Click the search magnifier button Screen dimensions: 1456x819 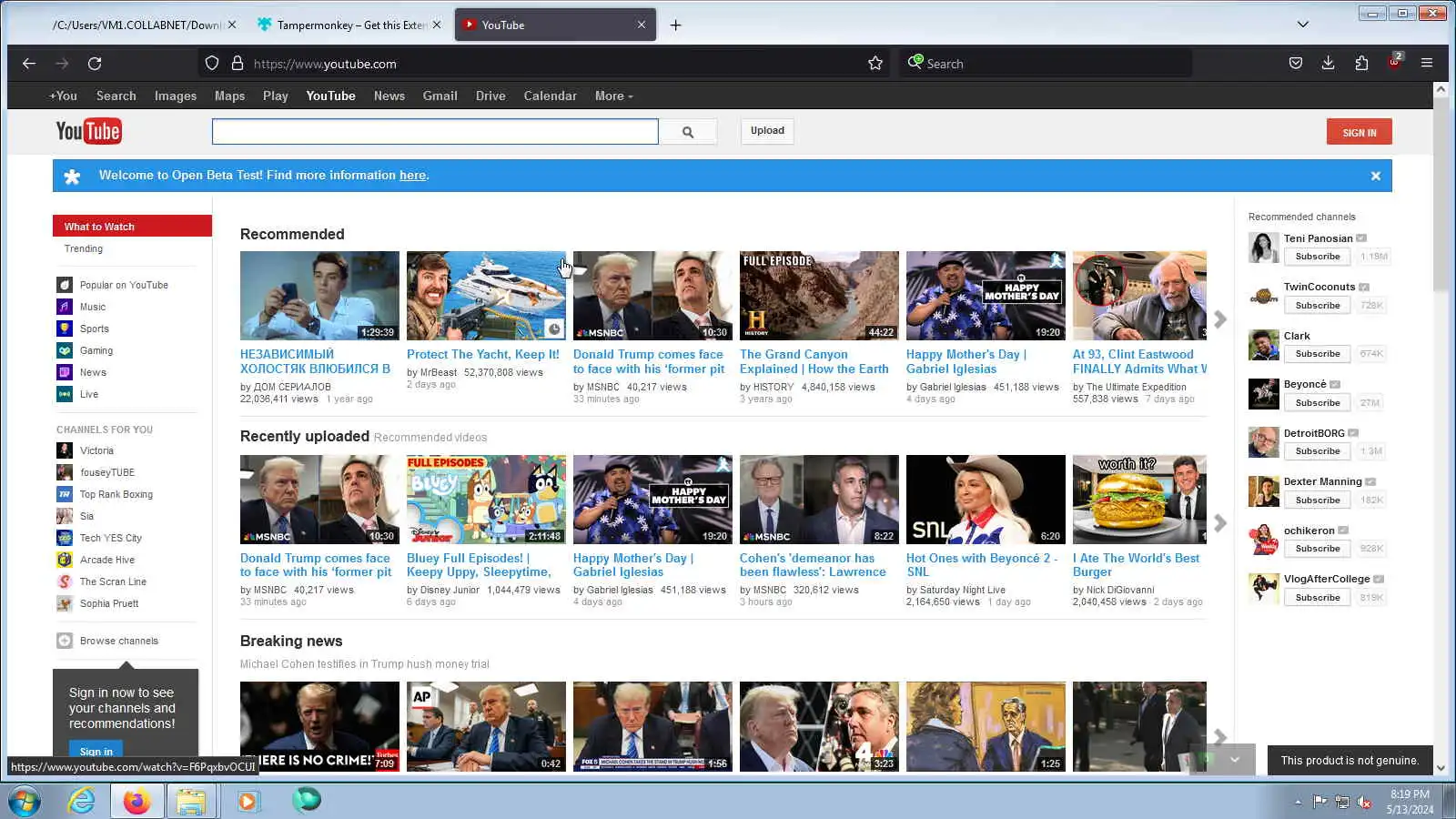point(688,132)
